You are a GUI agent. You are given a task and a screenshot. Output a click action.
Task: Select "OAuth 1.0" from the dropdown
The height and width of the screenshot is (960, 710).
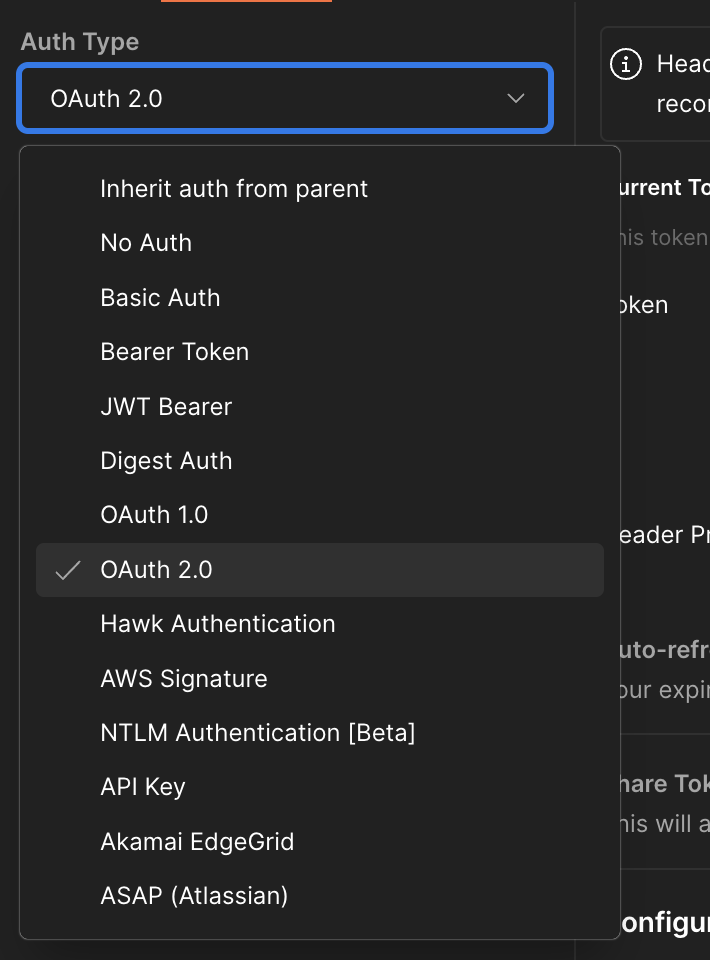[153, 514]
